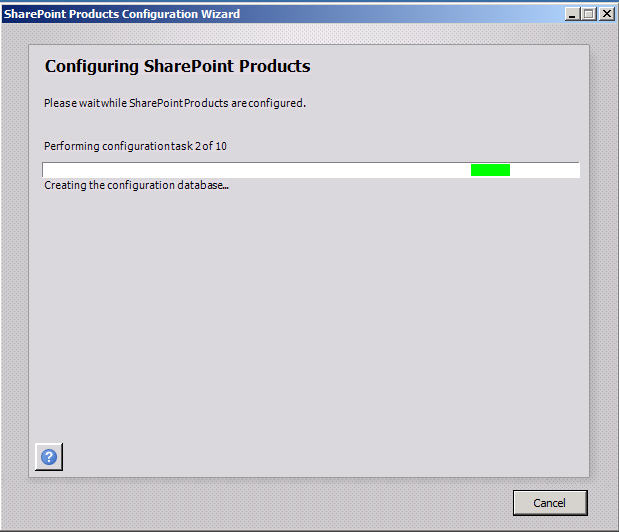This screenshot has width=619, height=532.
Task: Close the SharePoint Products Configuration Wizard
Action: 607,14
